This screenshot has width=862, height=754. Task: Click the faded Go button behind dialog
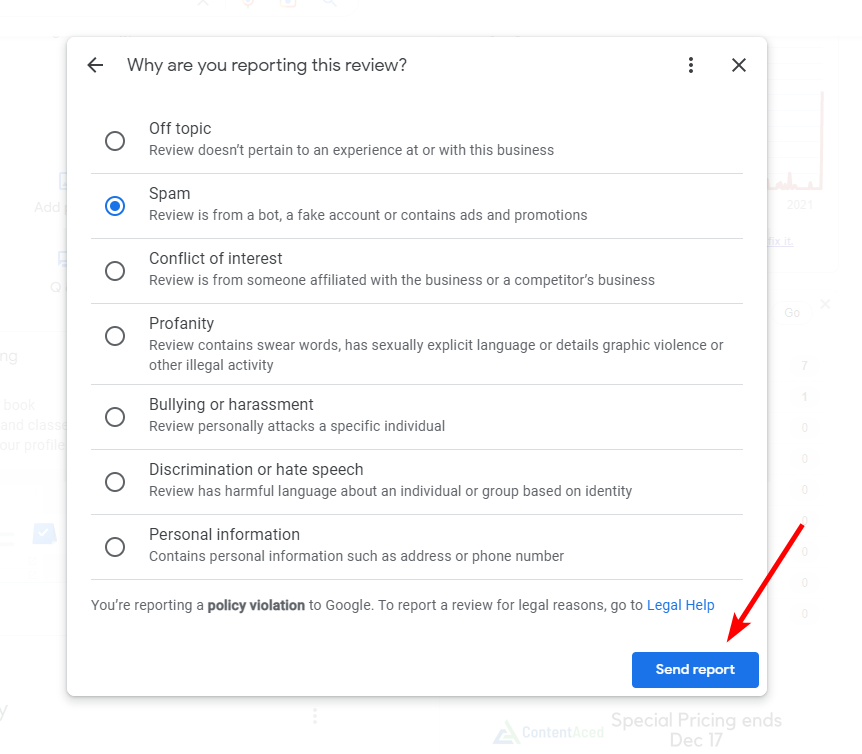click(x=792, y=313)
